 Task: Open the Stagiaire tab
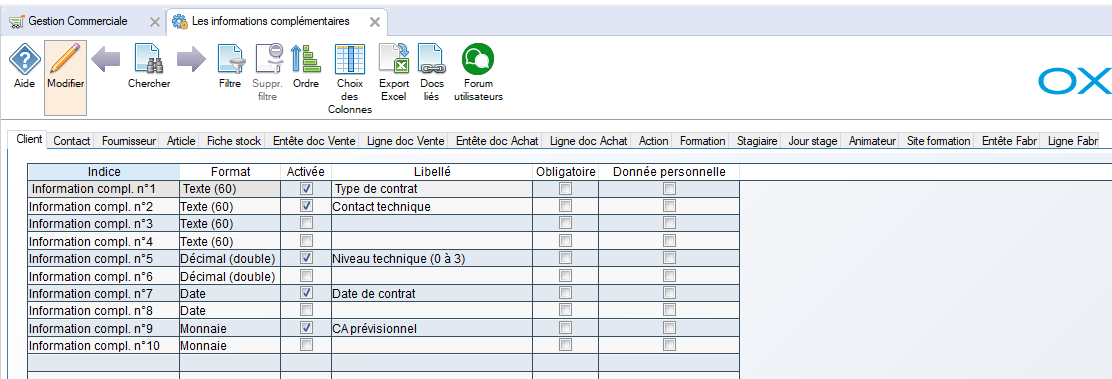point(757,141)
